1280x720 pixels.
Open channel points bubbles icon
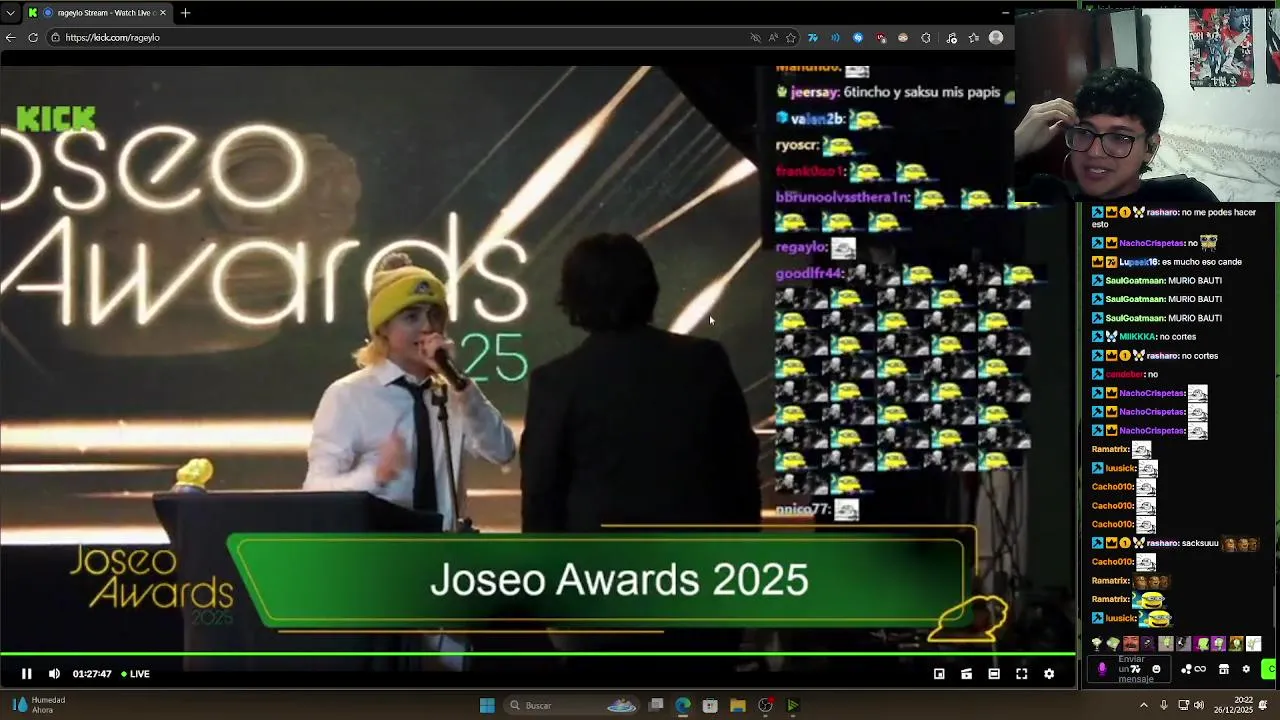[1186, 670]
